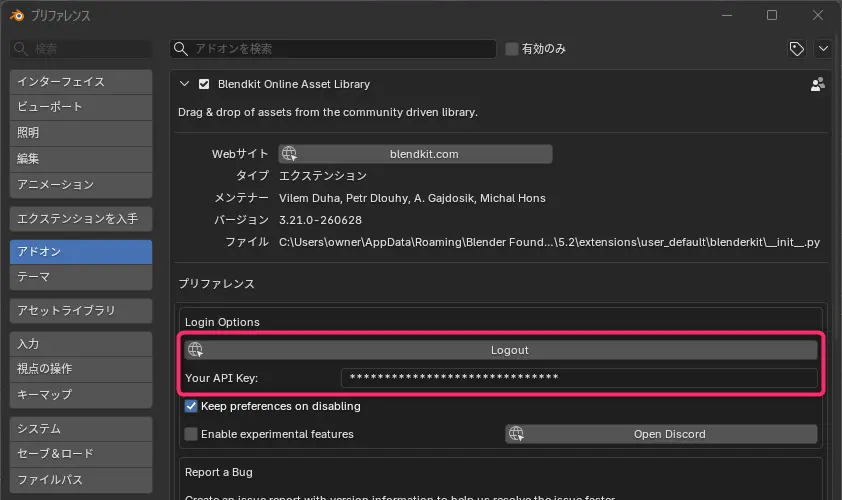Open the エクステンションを入手 tab
Viewport: 842px width, 500px height.
pos(81,219)
